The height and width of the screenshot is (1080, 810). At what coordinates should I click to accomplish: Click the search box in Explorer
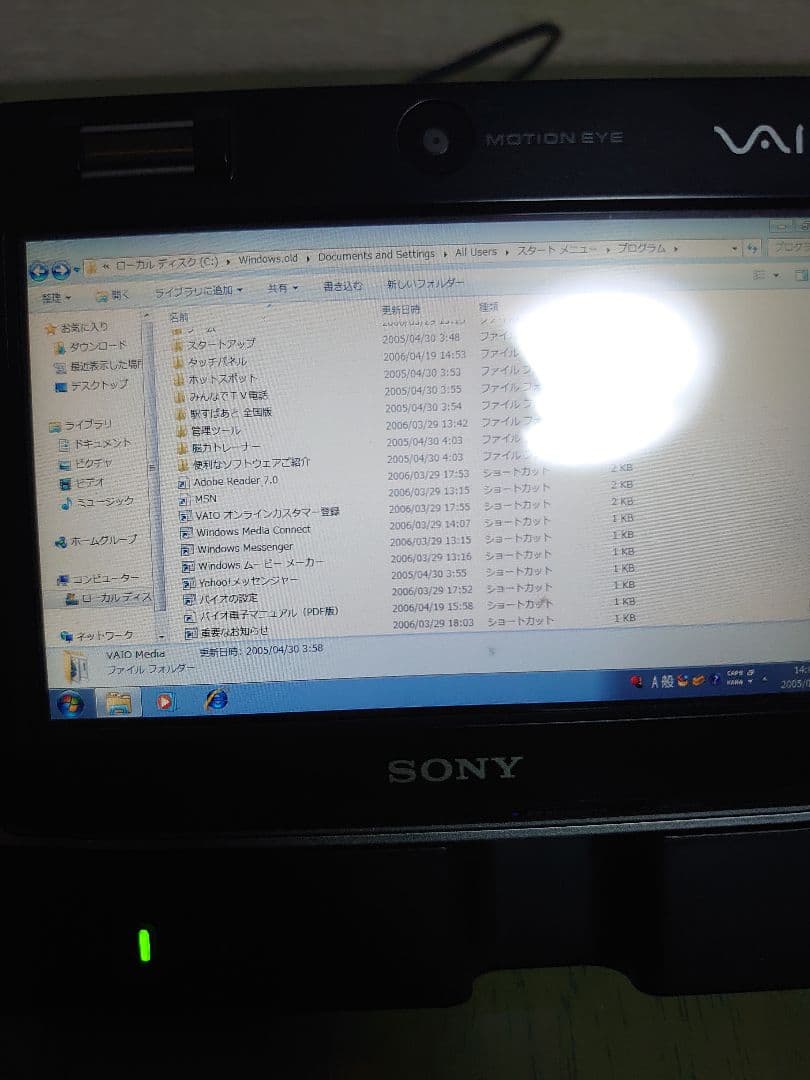tap(789, 246)
